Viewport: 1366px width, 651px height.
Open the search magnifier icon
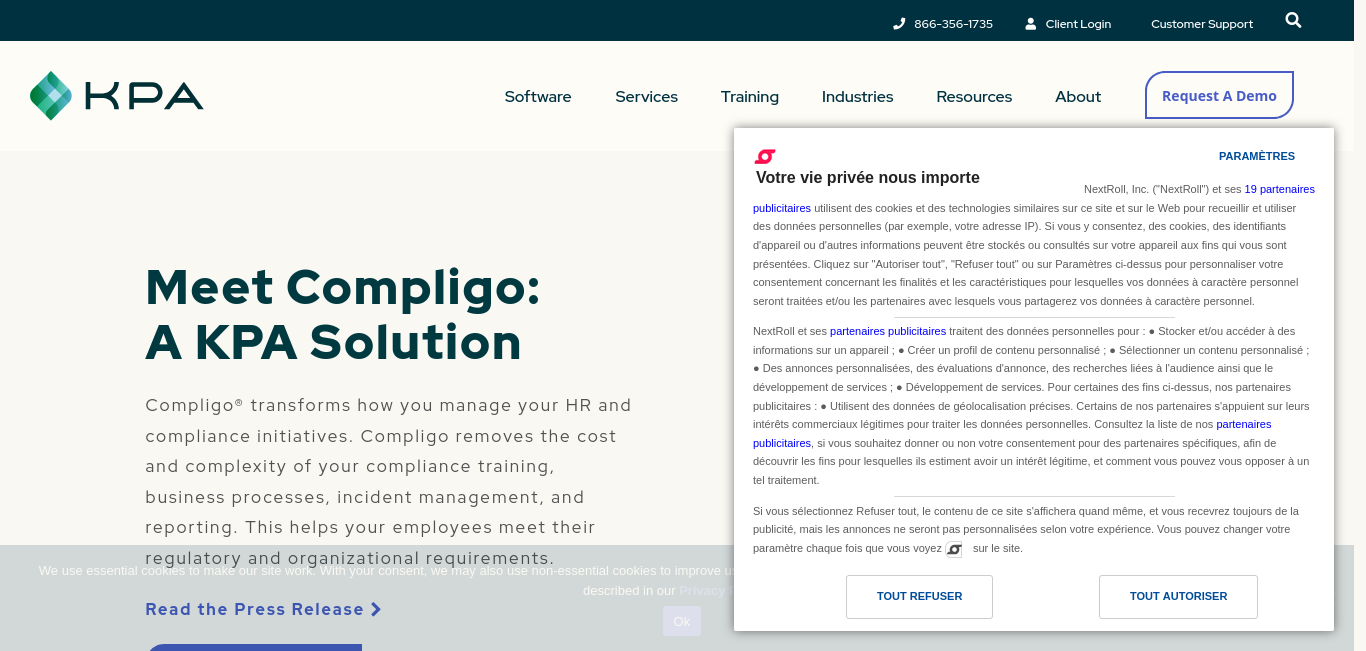(x=1293, y=20)
